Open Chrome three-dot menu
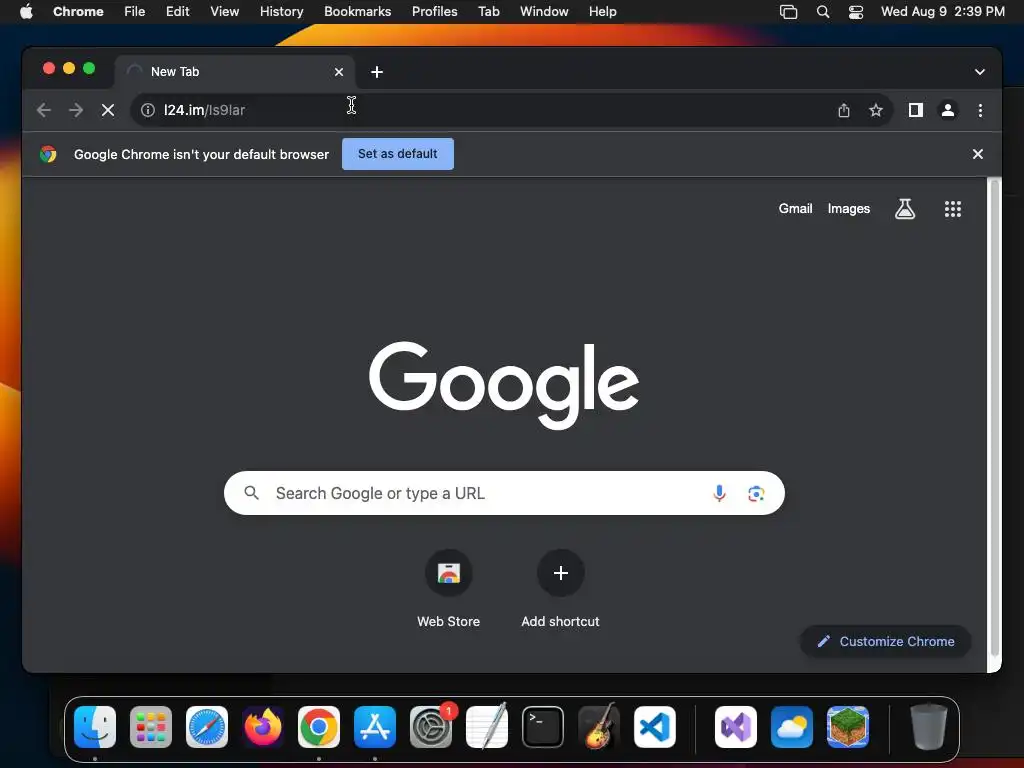The image size is (1024, 768). (x=980, y=110)
